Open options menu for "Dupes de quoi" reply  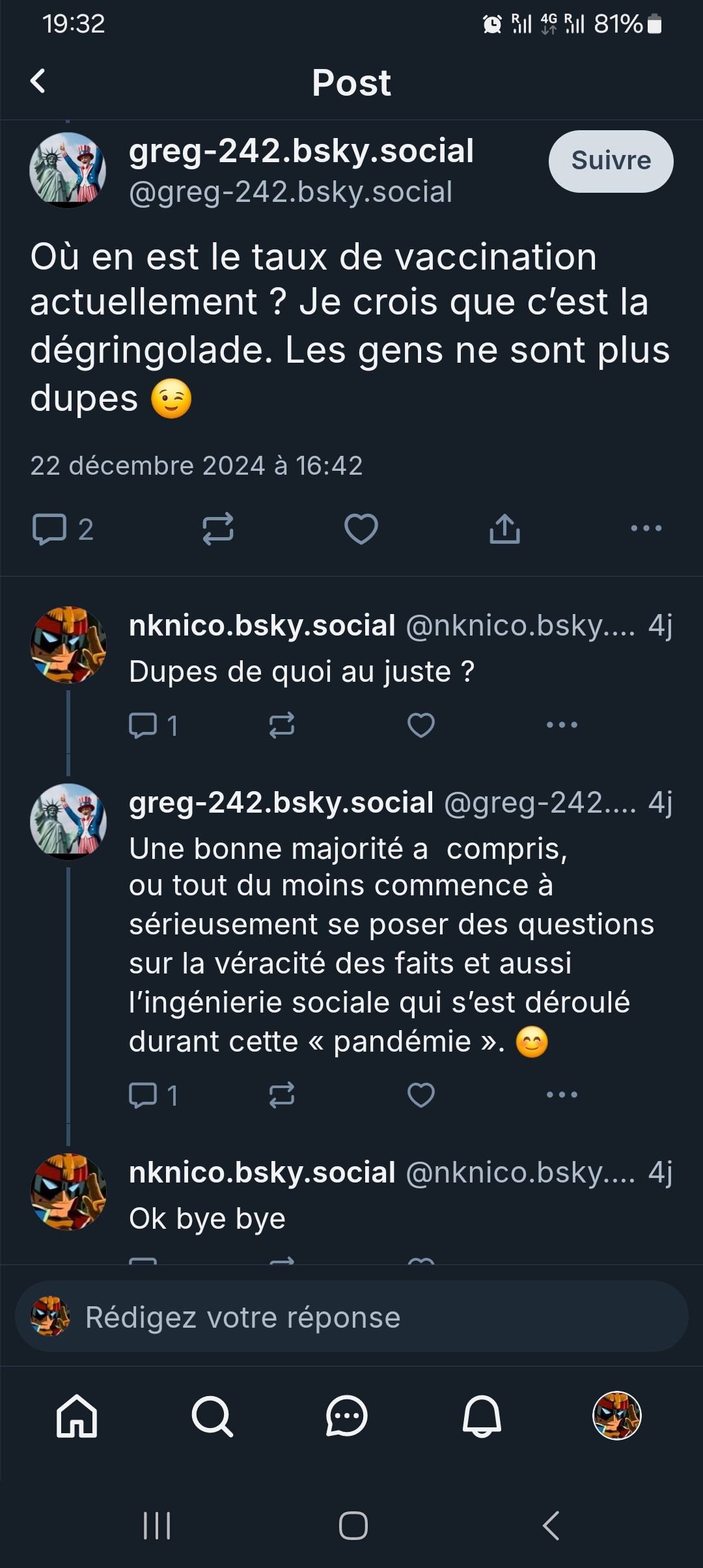pos(562,725)
